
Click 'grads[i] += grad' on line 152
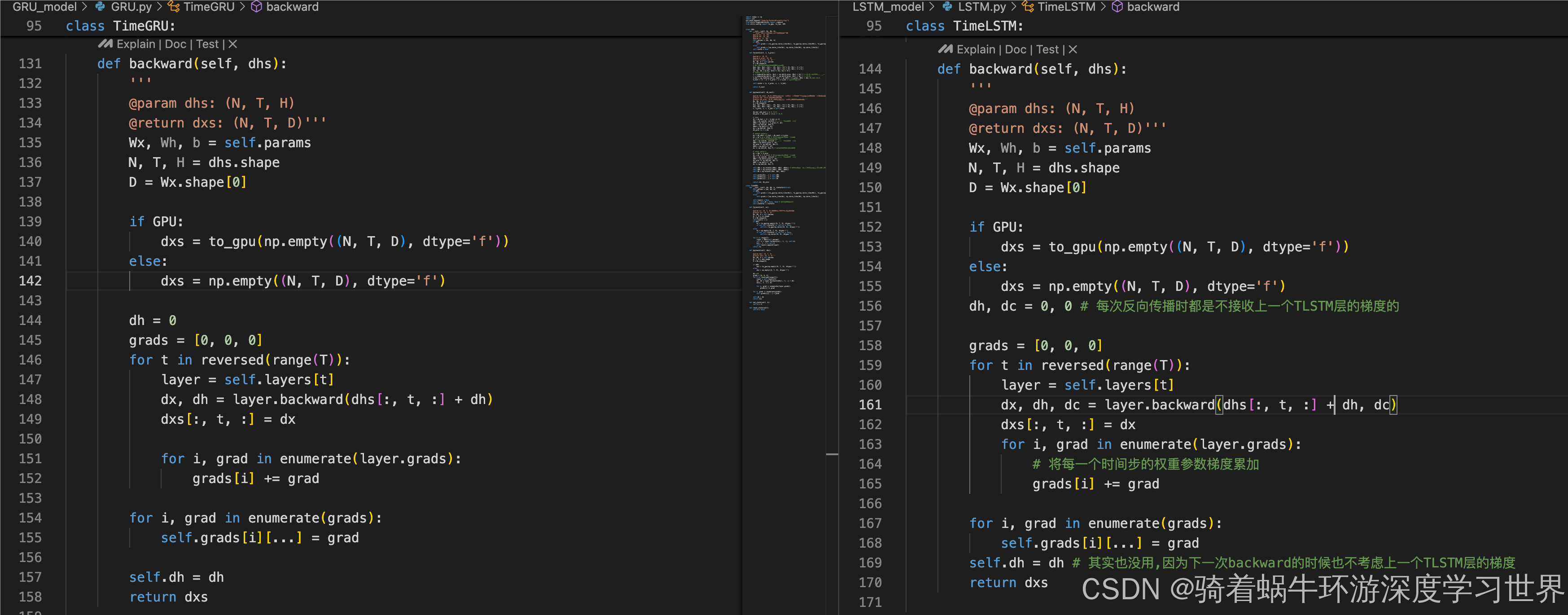point(256,479)
